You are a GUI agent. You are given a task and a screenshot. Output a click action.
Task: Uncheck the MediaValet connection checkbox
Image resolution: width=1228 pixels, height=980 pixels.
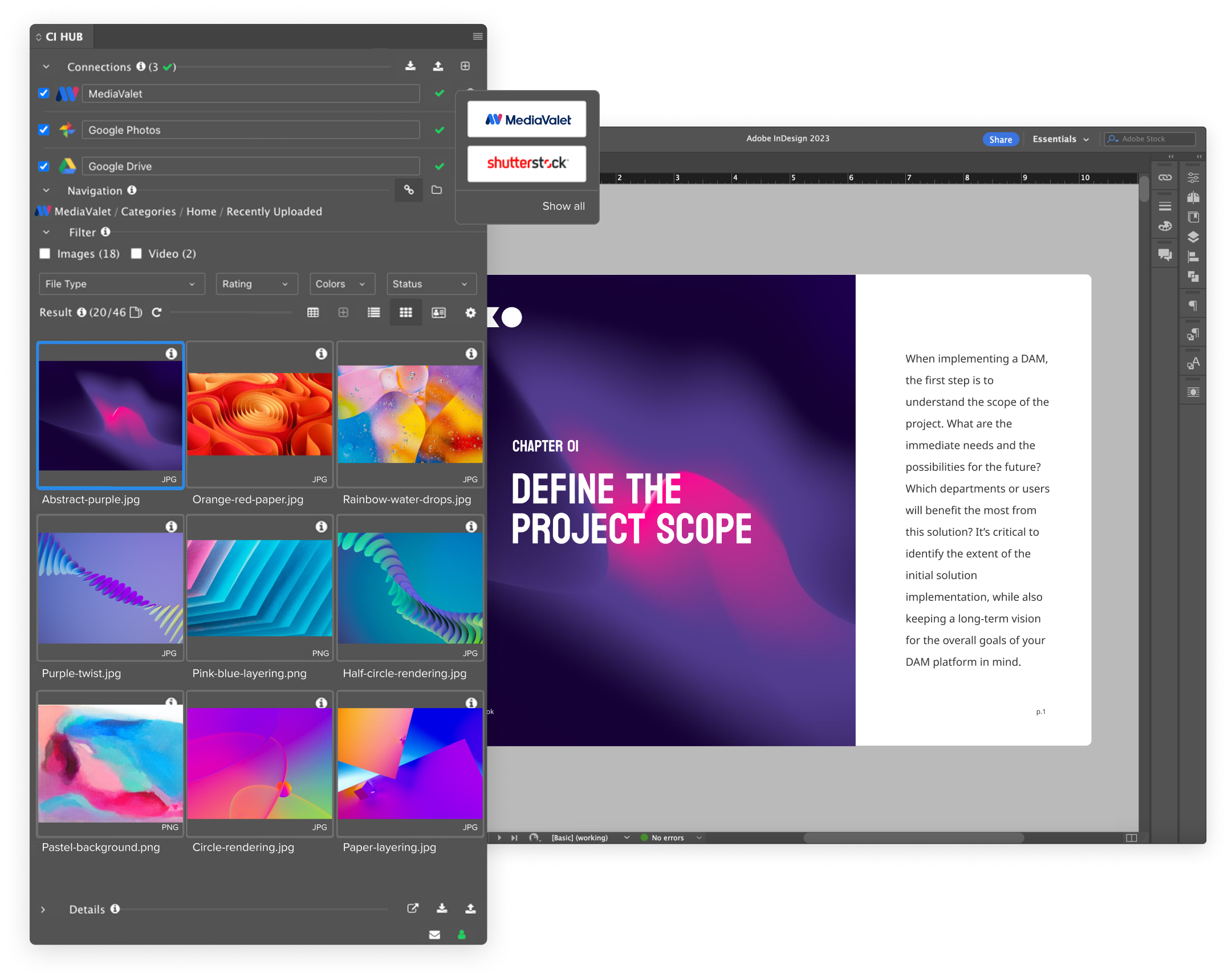44,93
